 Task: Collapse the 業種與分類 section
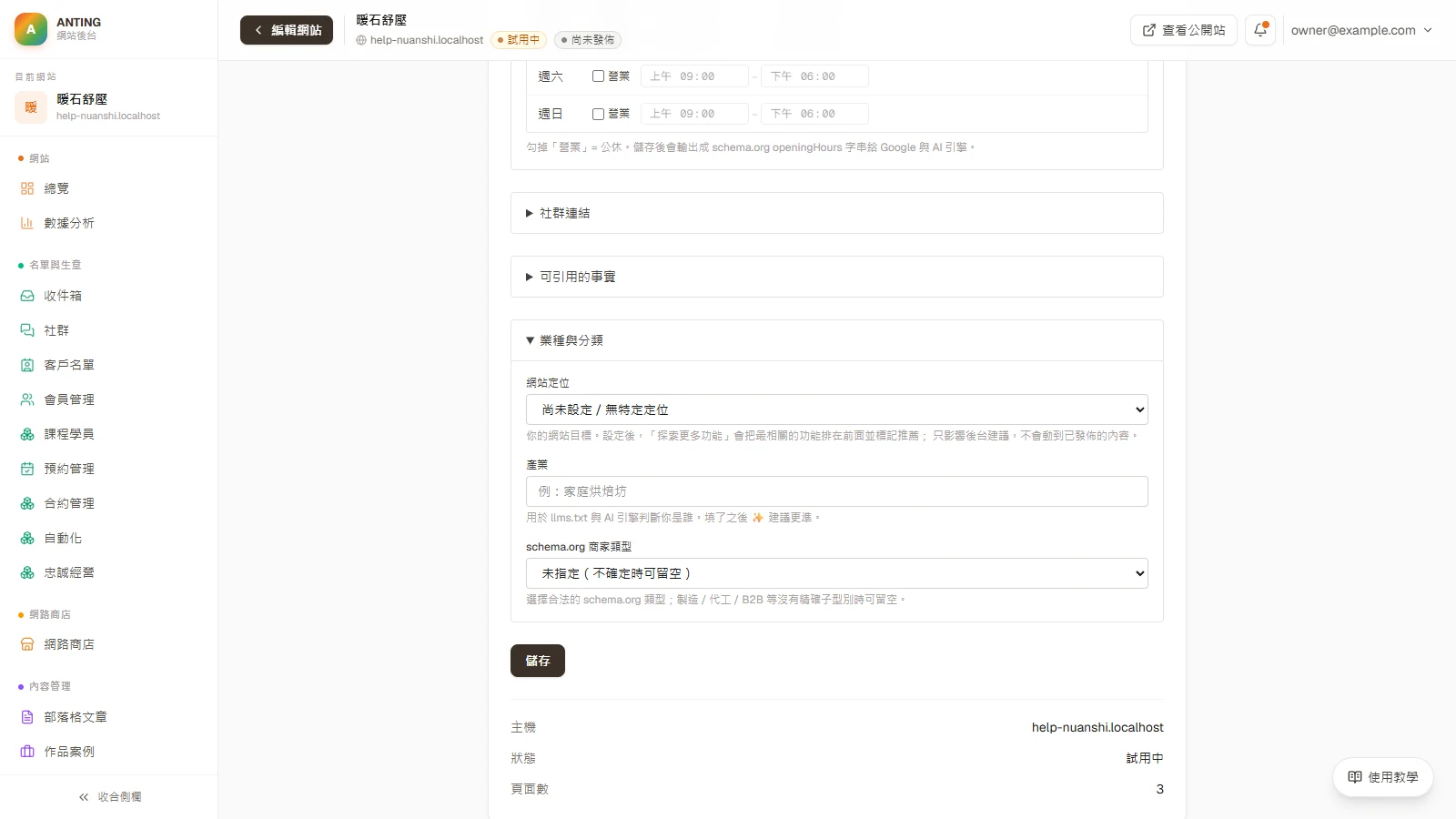pos(837,340)
